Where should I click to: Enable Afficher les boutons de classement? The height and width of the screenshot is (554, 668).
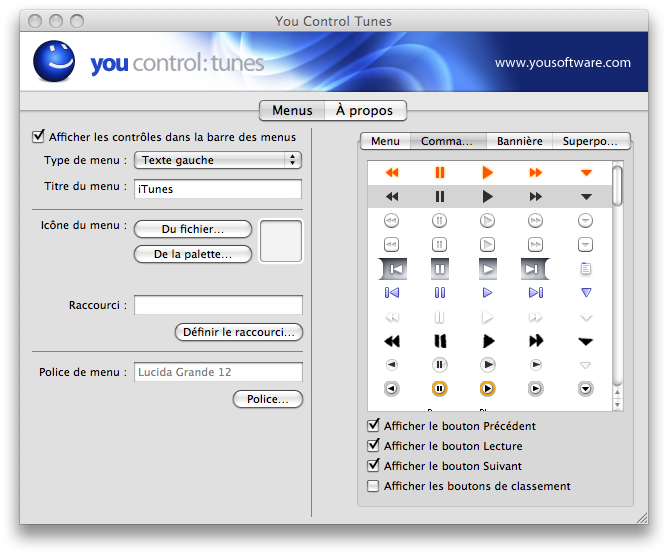click(x=373, y=486)
